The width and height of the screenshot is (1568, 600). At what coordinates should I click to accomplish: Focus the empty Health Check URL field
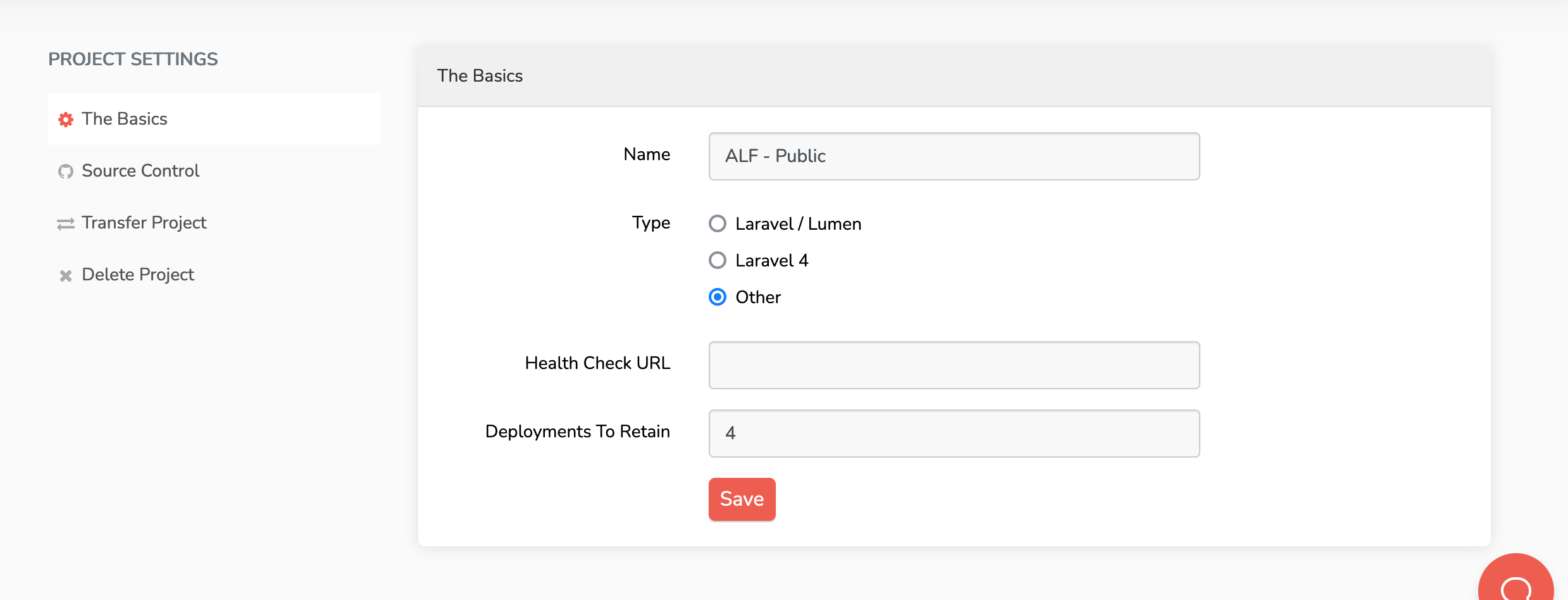pyautogui.click(x=954, y=365)
